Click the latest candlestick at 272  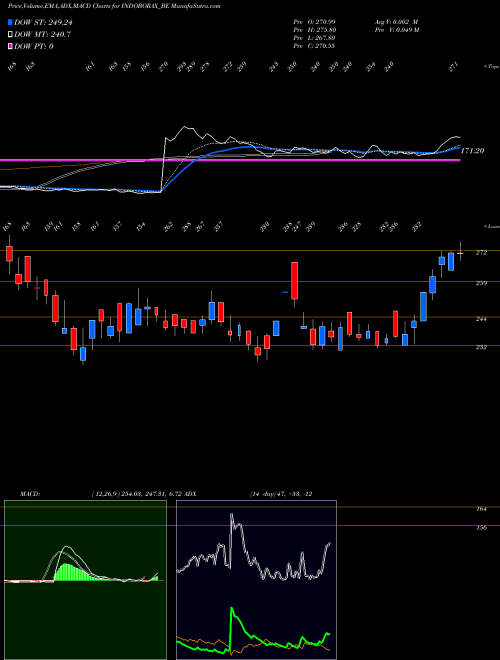460,253
